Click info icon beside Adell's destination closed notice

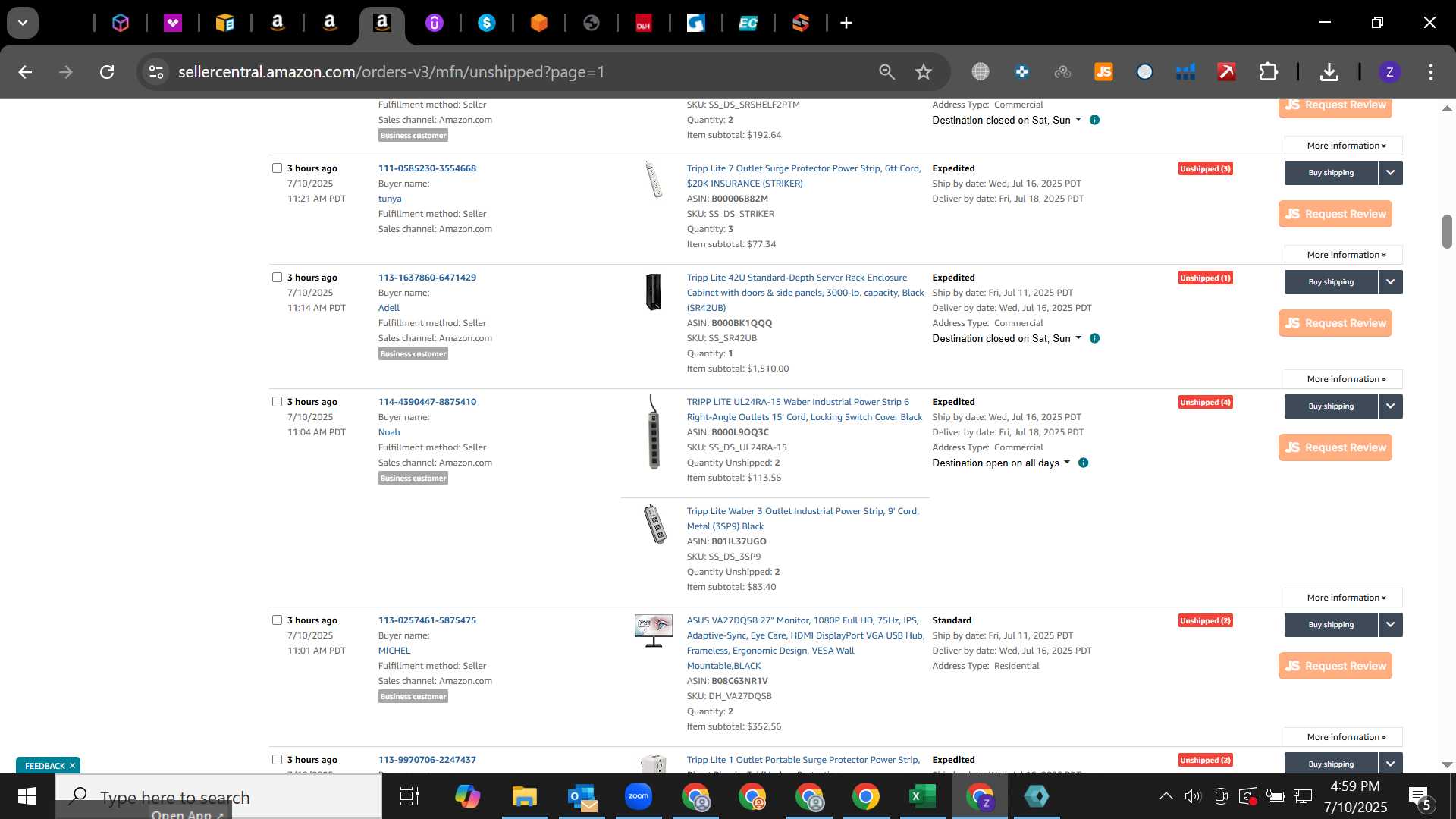(1094, 338)
